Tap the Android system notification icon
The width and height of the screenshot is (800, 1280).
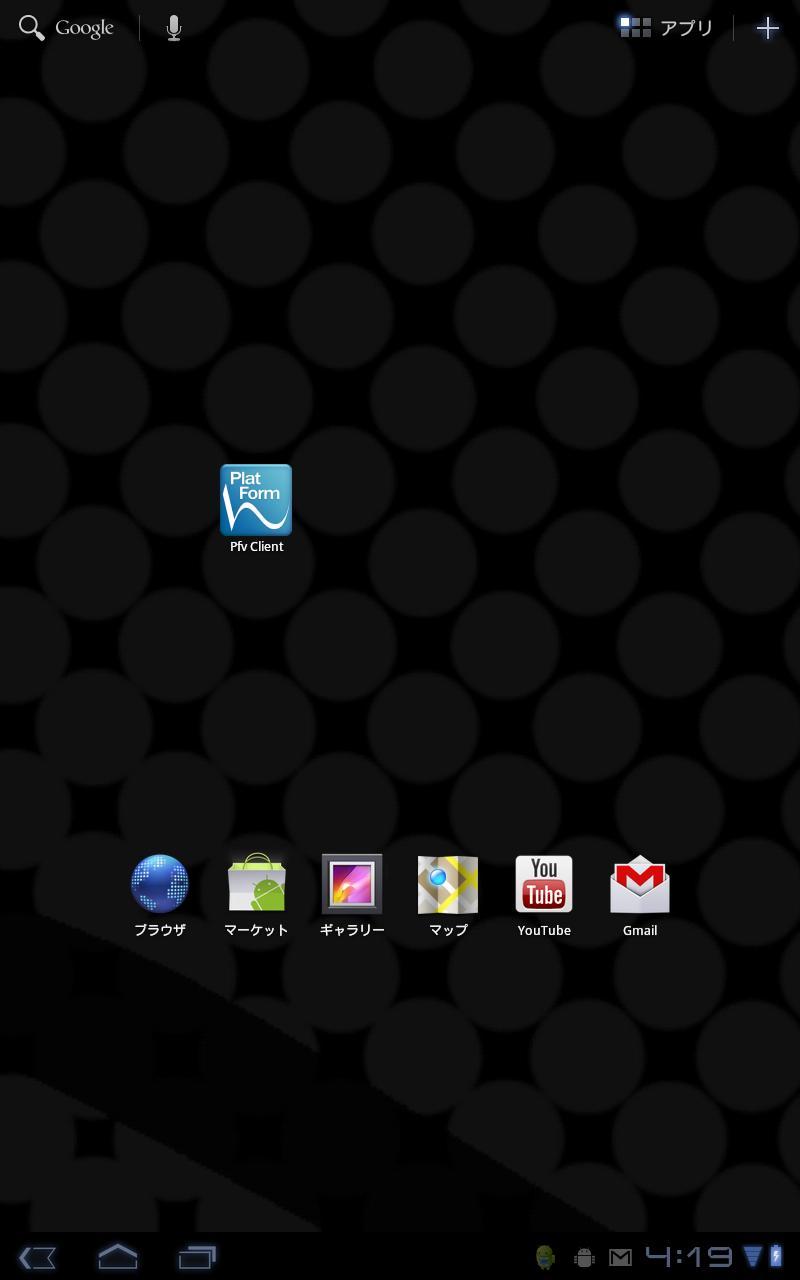pyautogui.click(x=546, y=1257)
